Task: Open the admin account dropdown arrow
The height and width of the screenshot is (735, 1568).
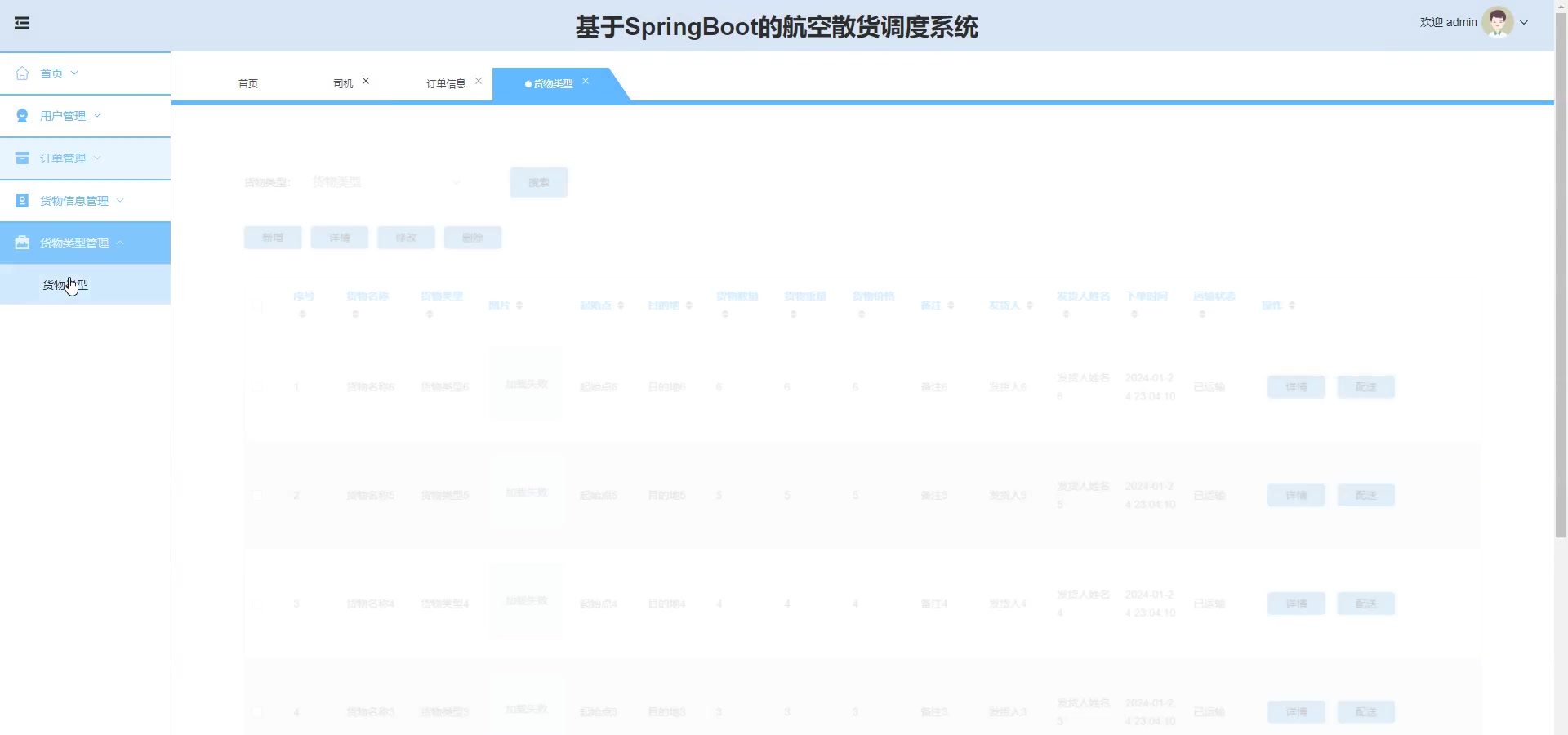Action: pos(1524,23)
